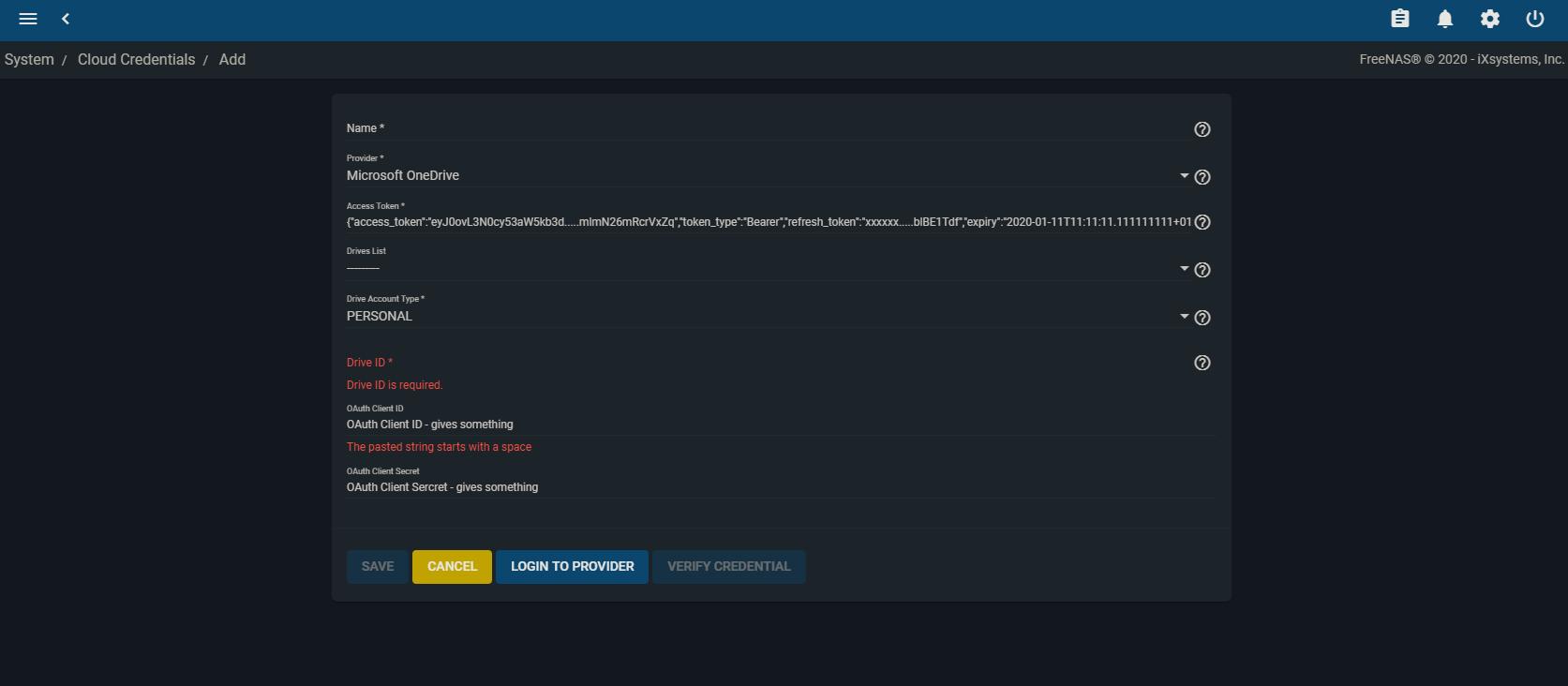
Task: Go to System in the breadcrumb
Action: pyautogui.click(x=29, y=59)
